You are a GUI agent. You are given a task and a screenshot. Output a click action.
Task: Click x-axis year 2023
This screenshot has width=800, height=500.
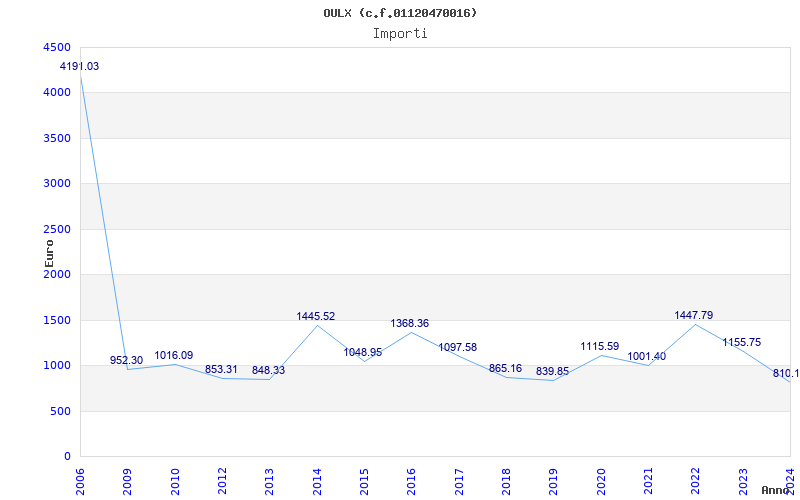(x=742, y=482)
